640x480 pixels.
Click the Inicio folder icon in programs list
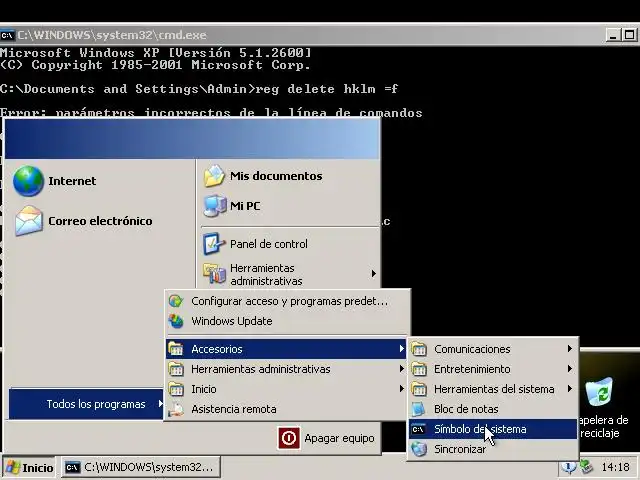pyautogui.click(x=176, y=389)
